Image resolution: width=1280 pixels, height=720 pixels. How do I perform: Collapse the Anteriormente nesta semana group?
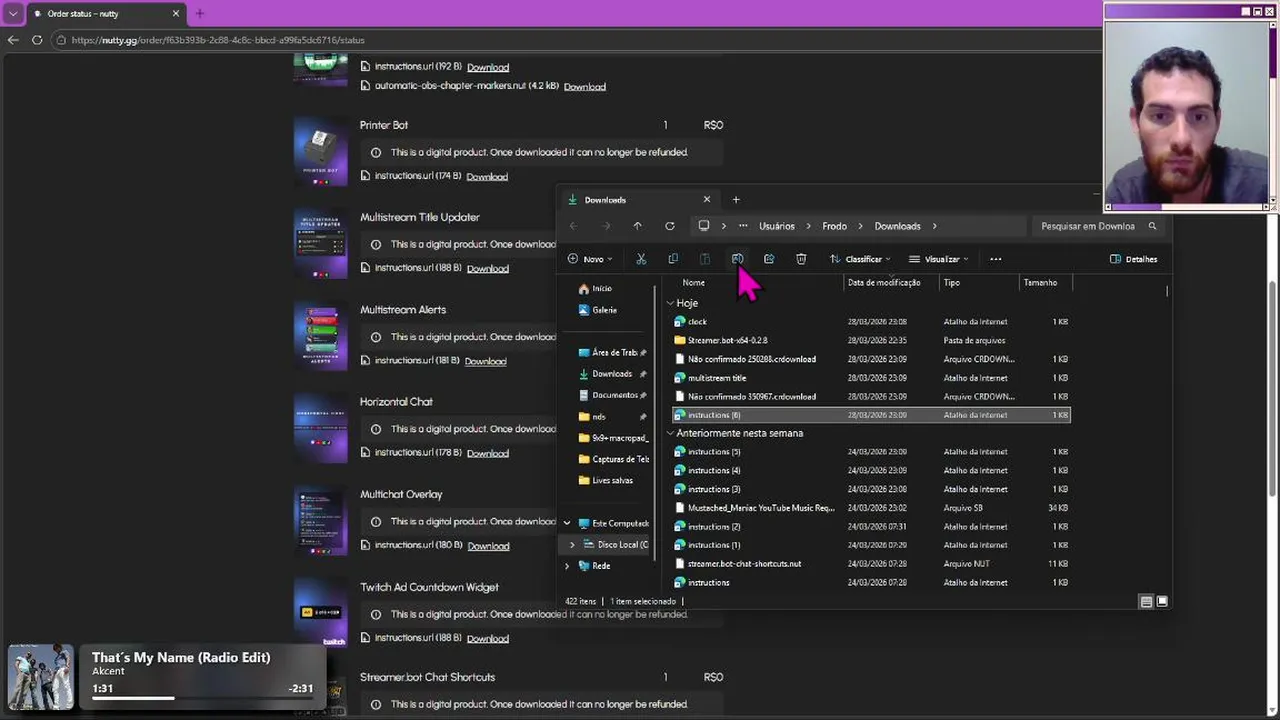tap(670, 433)
